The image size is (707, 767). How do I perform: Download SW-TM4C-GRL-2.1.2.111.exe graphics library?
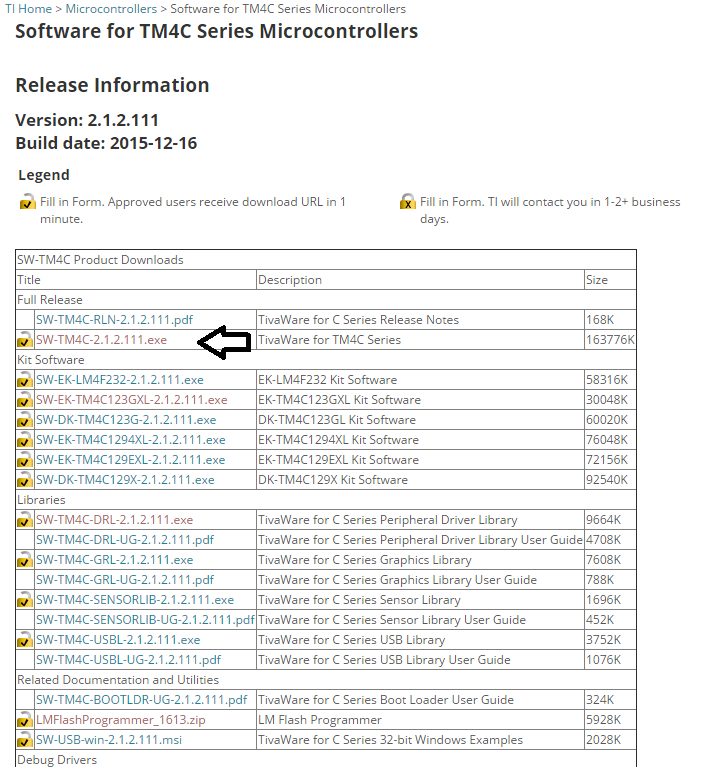[114, 560]
